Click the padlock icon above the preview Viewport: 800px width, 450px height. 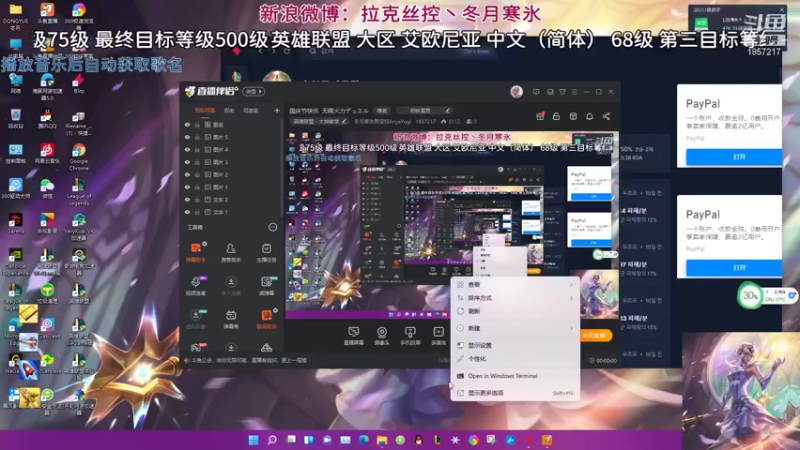pyautogui.click(x=556, y=116)
